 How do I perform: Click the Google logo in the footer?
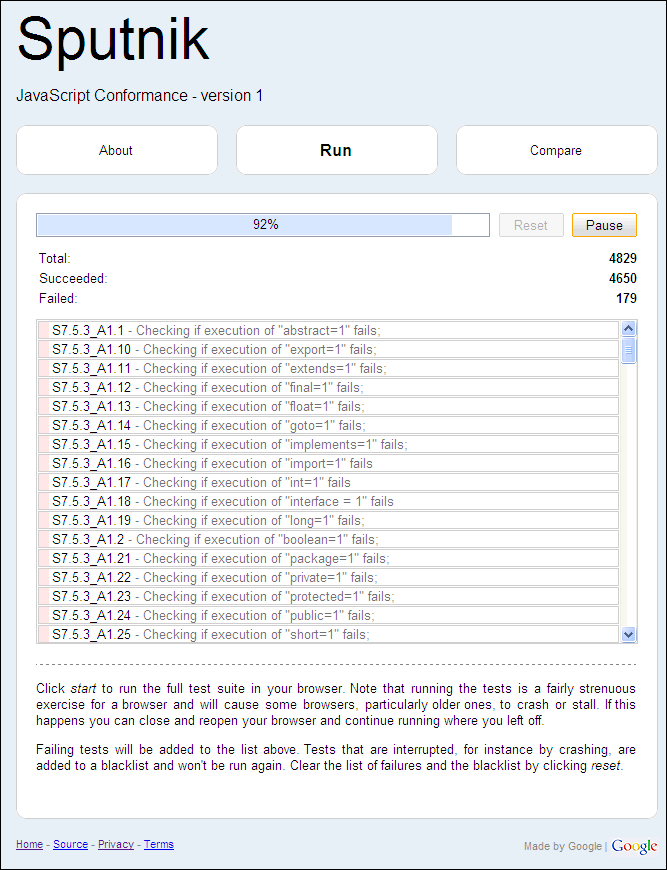[634, 847]
